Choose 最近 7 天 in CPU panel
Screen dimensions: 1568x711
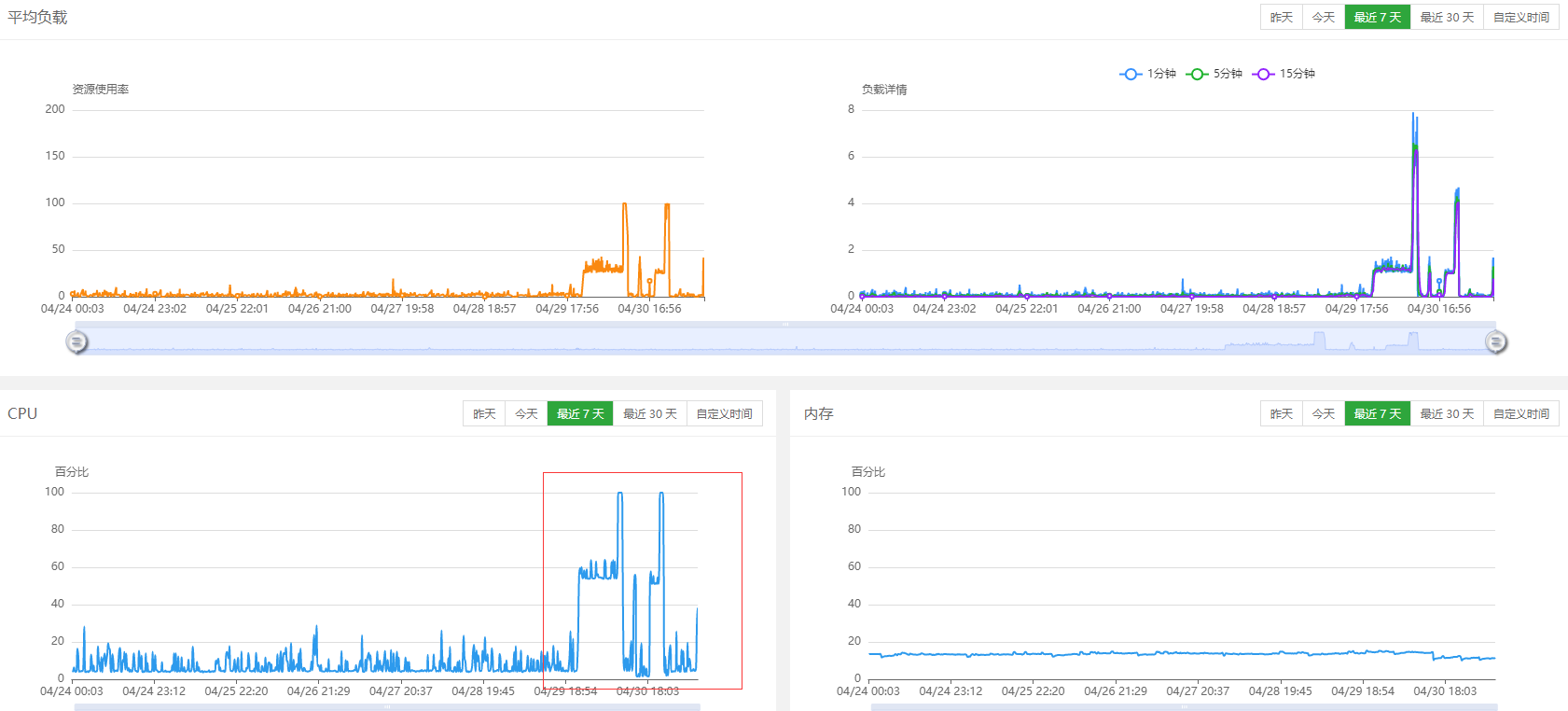(580, 414)
